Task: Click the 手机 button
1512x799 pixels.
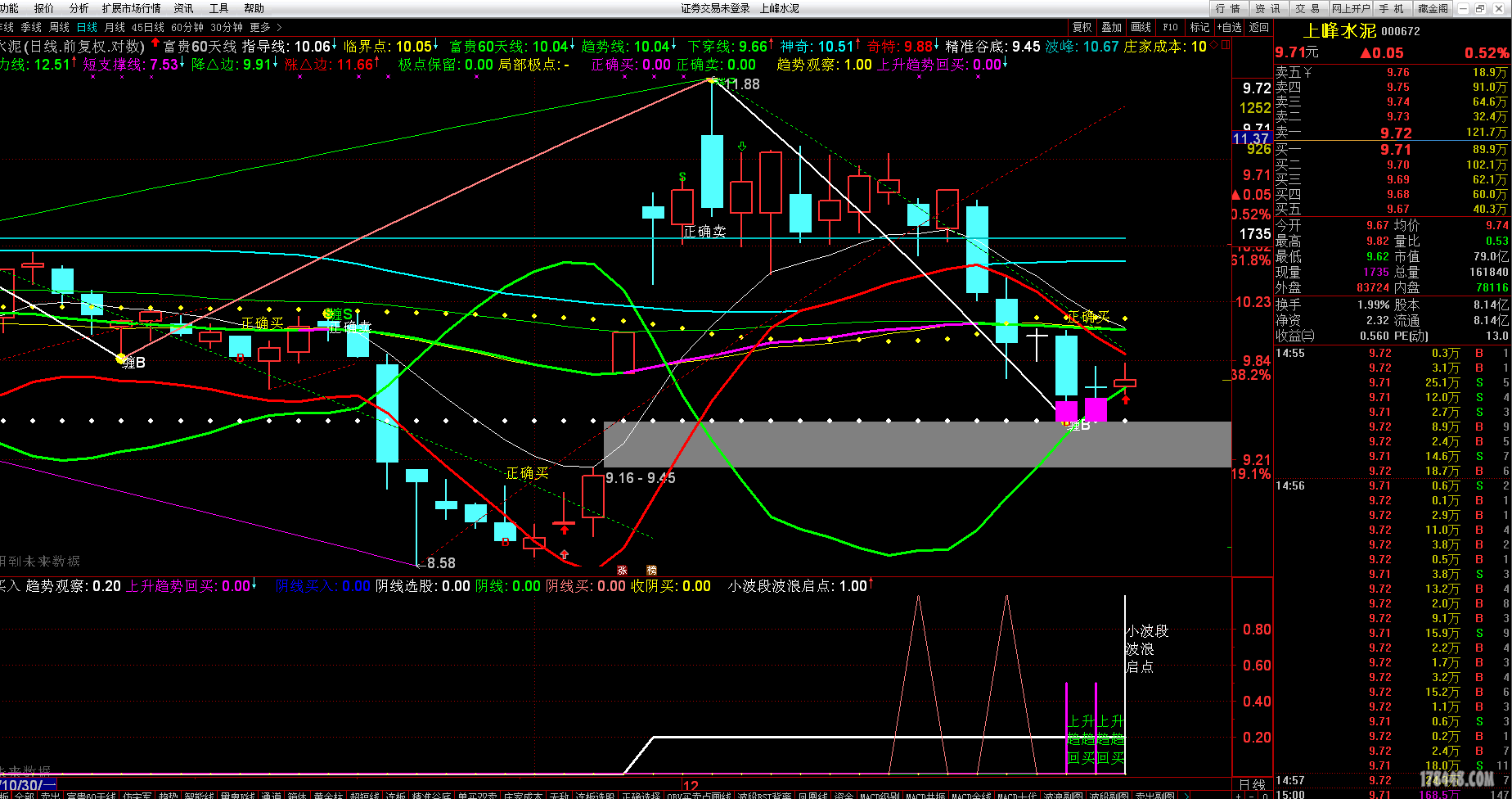Action: [1392, 8]
